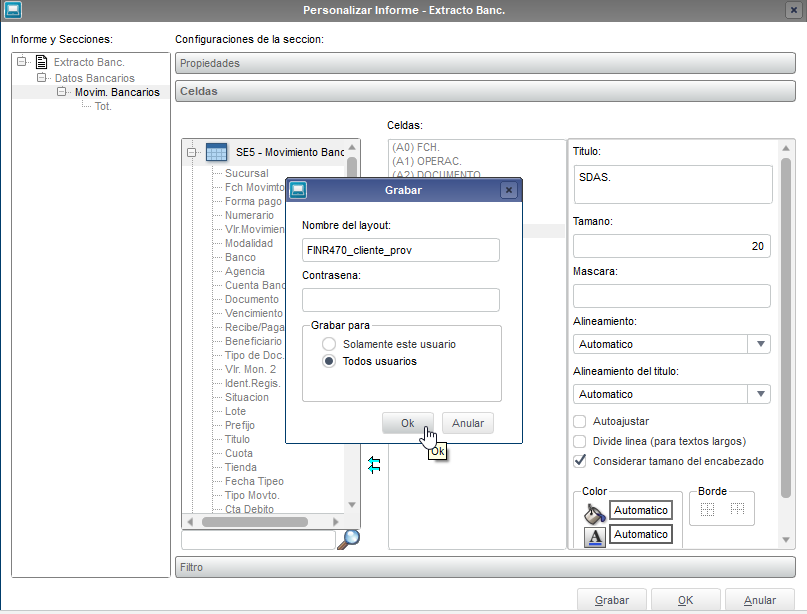Click the paint bucket background color icon
The image size is (807, 614).
coord(594,513)
